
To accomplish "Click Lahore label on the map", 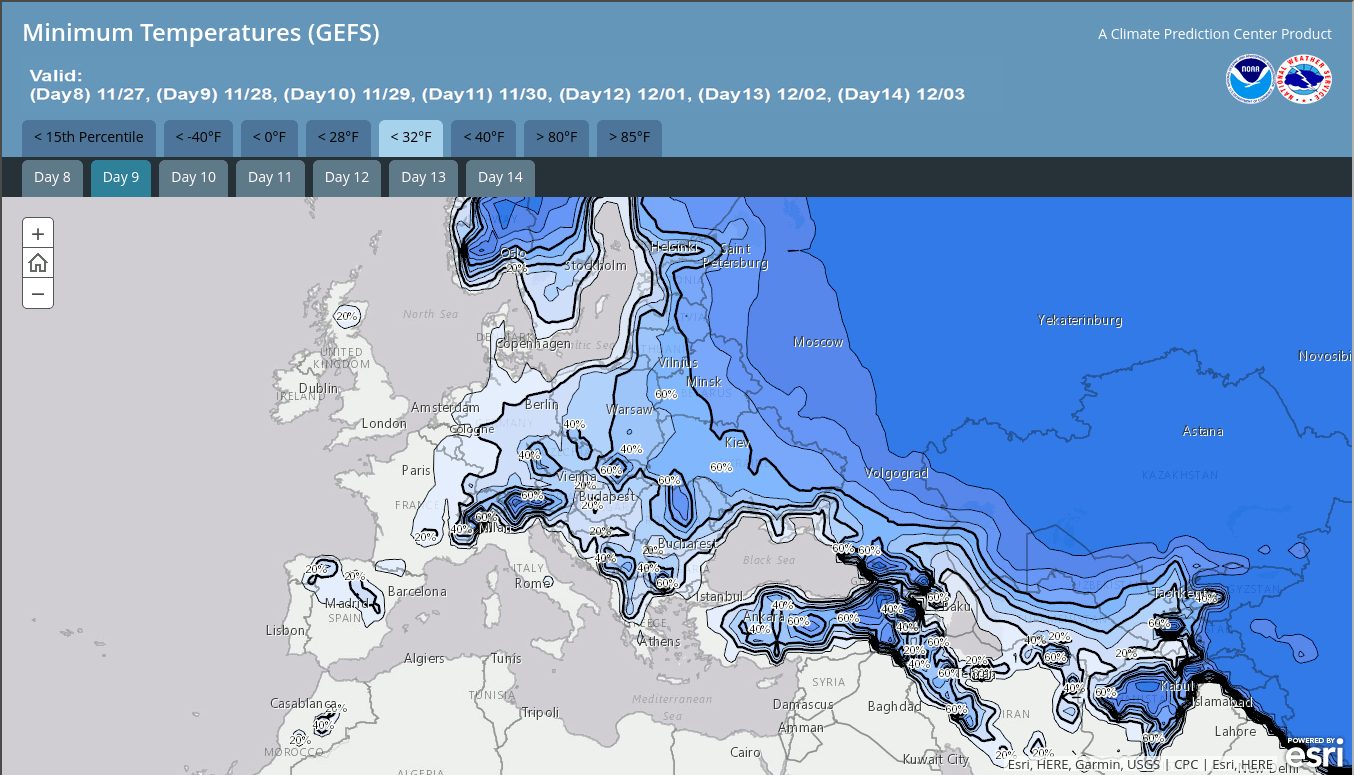I will (1235, 731).
